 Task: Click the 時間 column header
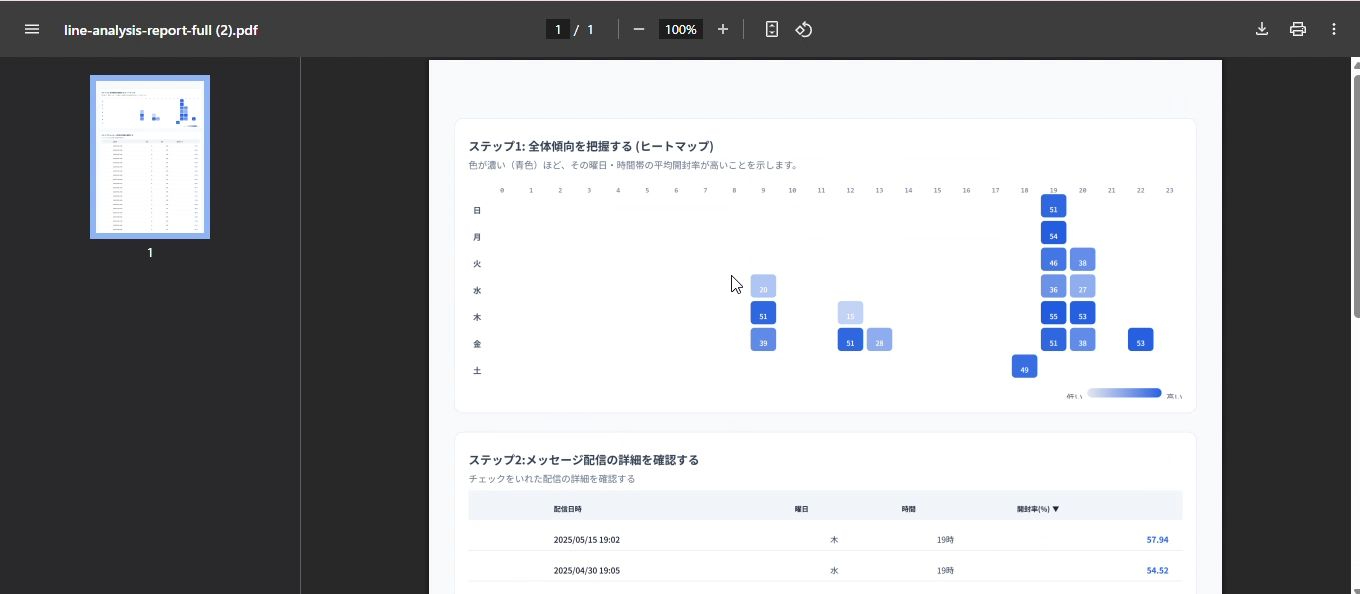click(908, 509)
